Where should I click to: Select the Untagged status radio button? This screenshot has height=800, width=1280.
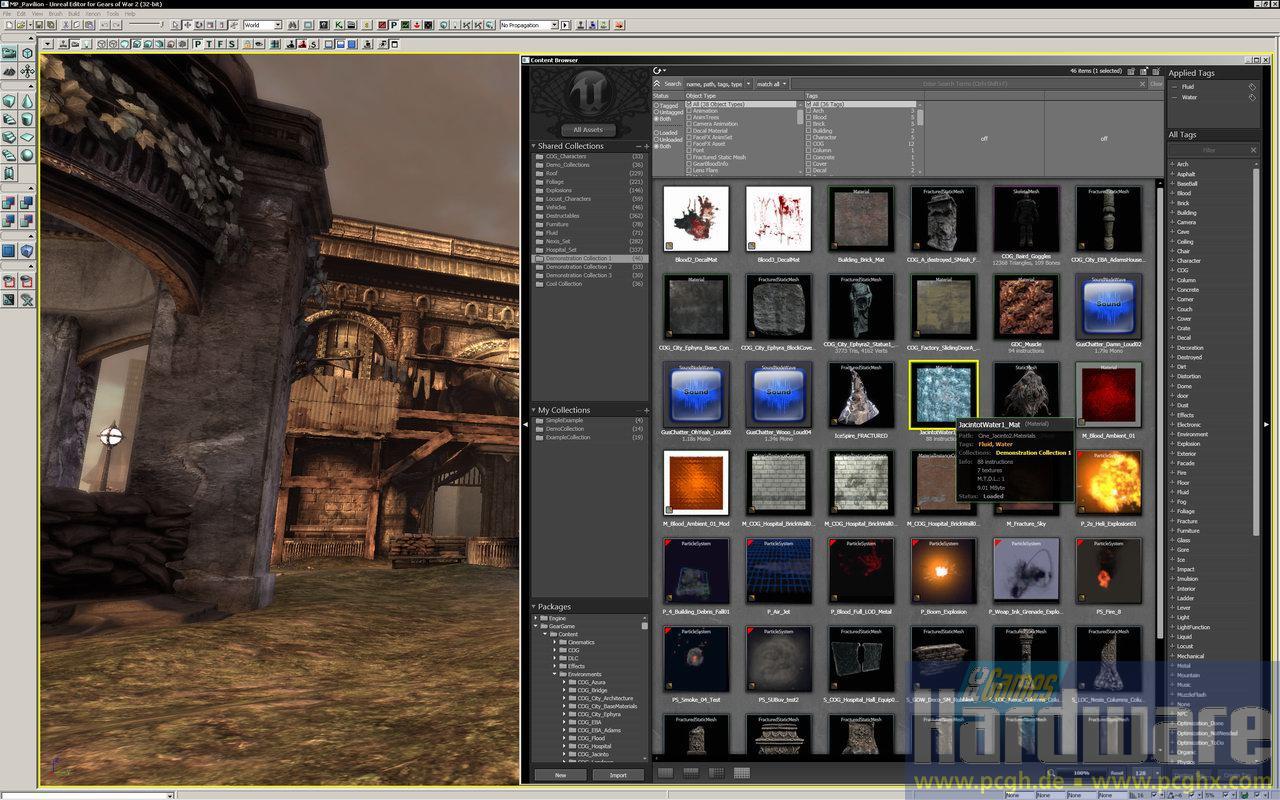(656, 112)
